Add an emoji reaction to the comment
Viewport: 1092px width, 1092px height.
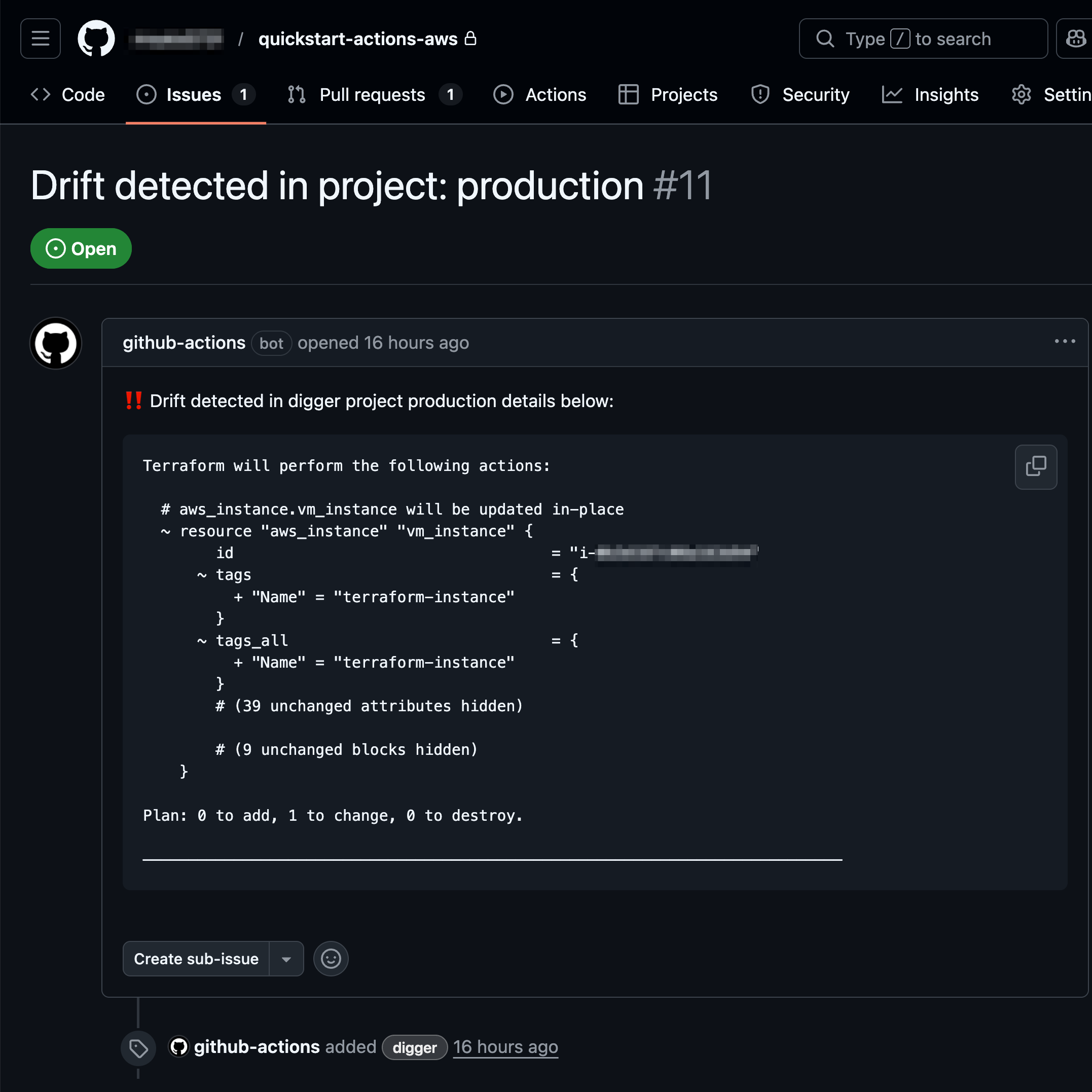coord(330,959)
